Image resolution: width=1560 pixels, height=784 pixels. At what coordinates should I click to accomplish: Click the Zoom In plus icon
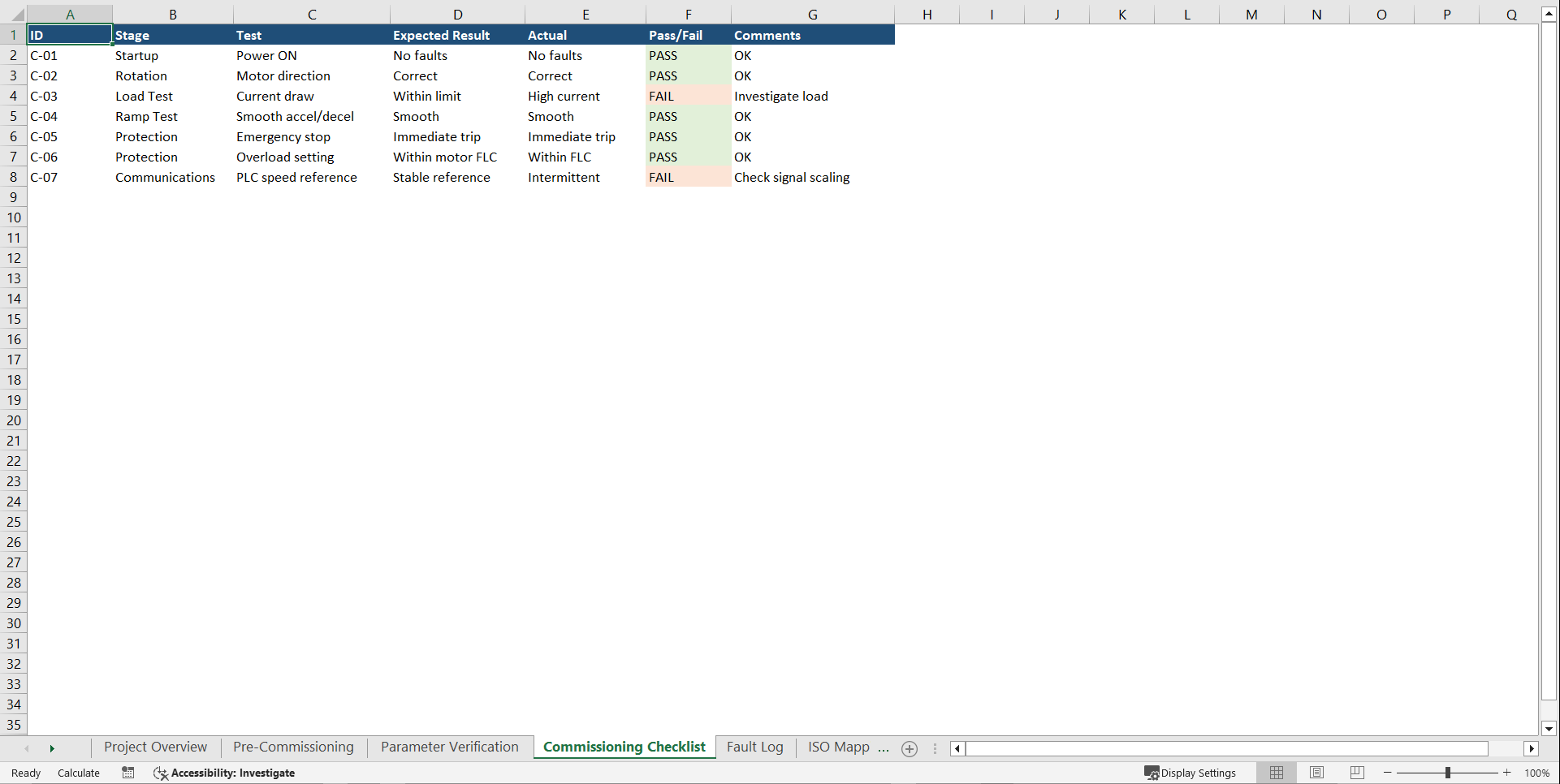tap(1506, 773)
